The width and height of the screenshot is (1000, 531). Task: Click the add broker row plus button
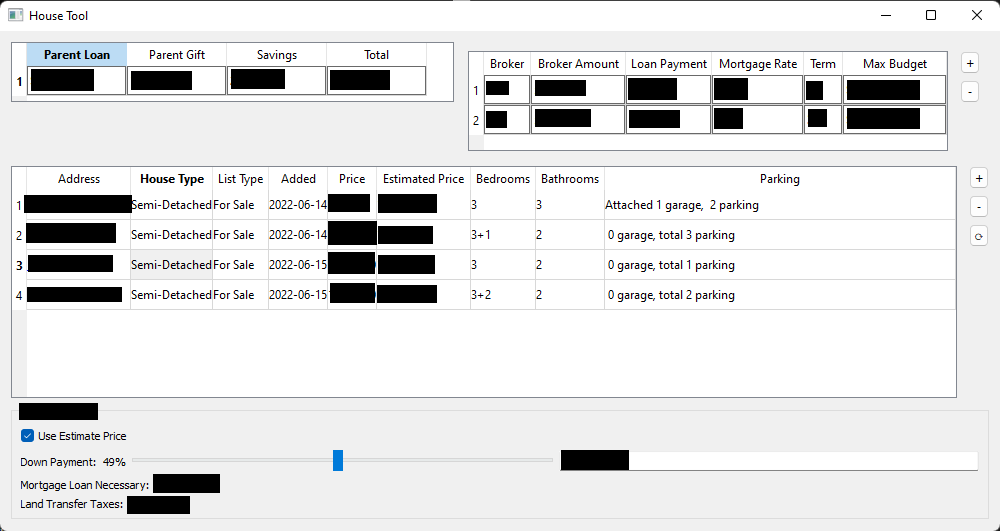(x=970, y=63)
